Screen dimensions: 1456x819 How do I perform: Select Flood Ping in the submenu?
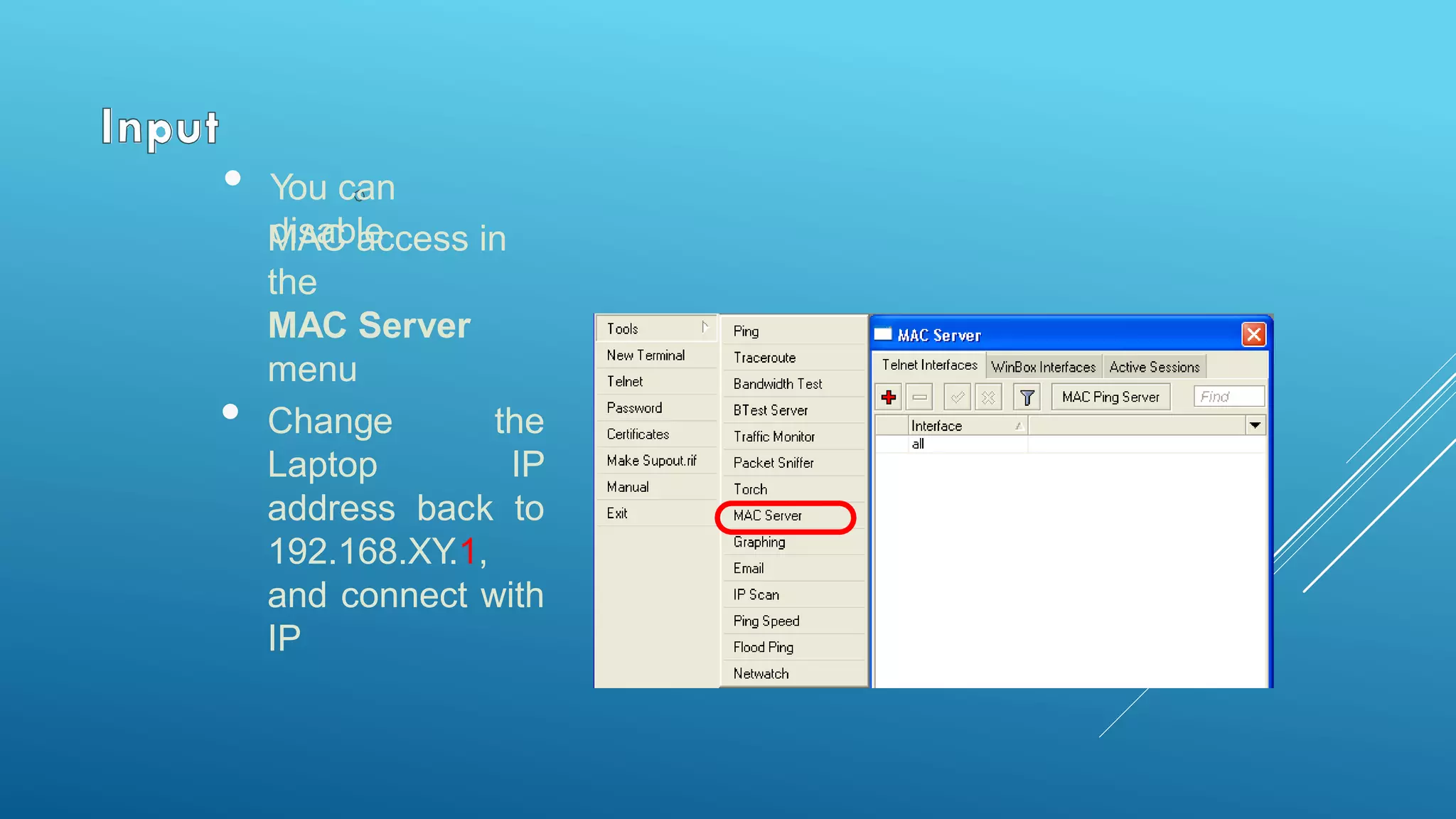click(794, 647)
